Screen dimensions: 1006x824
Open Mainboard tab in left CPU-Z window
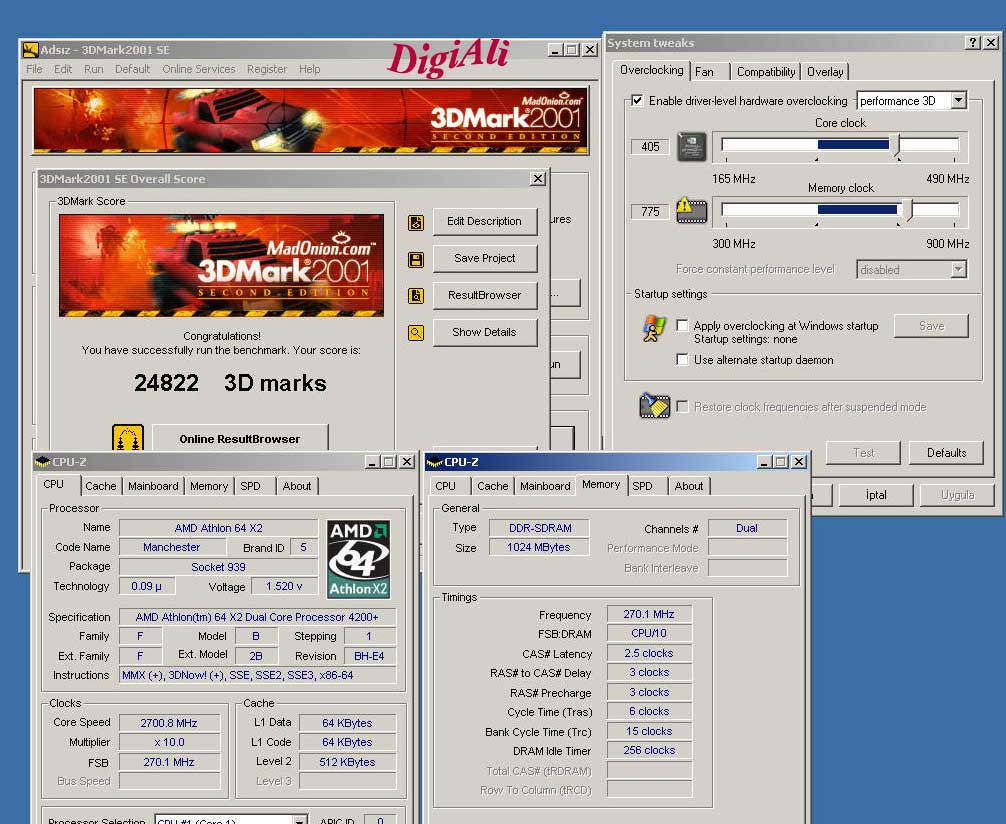point(153,486)
